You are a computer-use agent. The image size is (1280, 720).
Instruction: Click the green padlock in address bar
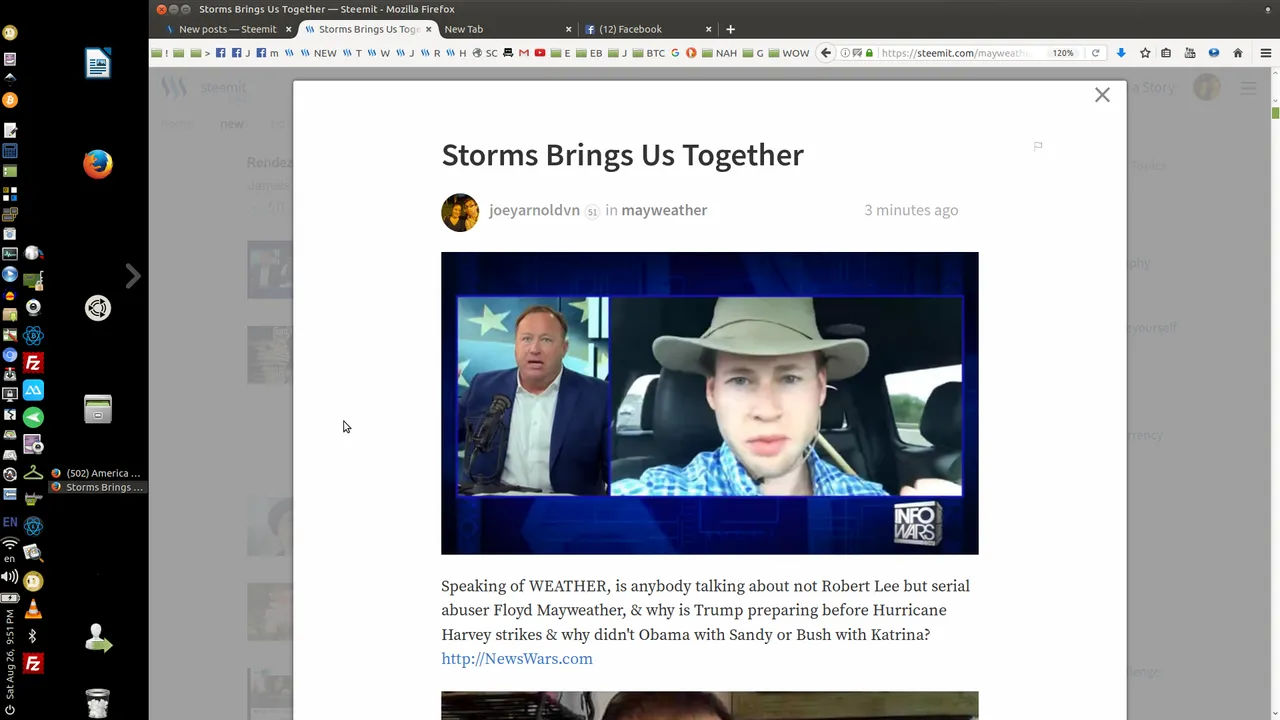[869, 53]
